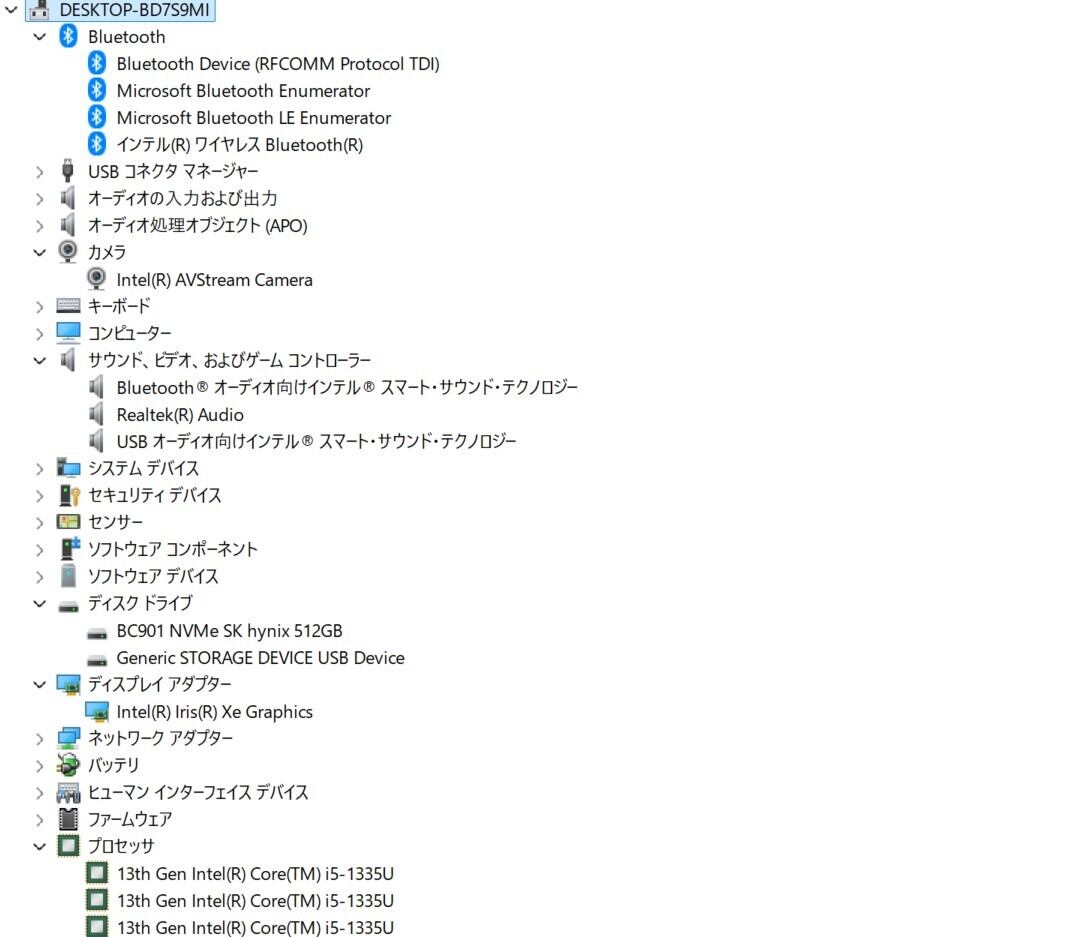
Task: Click the monitor icon beside コンピューター
Action: (68, 333)
